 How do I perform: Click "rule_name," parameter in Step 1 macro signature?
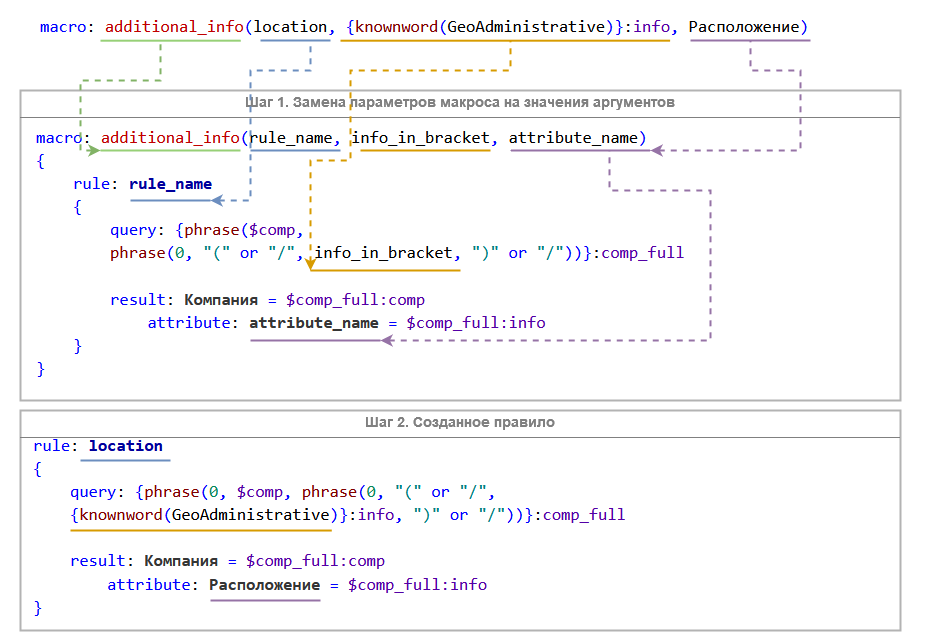(x=296, y=138)
